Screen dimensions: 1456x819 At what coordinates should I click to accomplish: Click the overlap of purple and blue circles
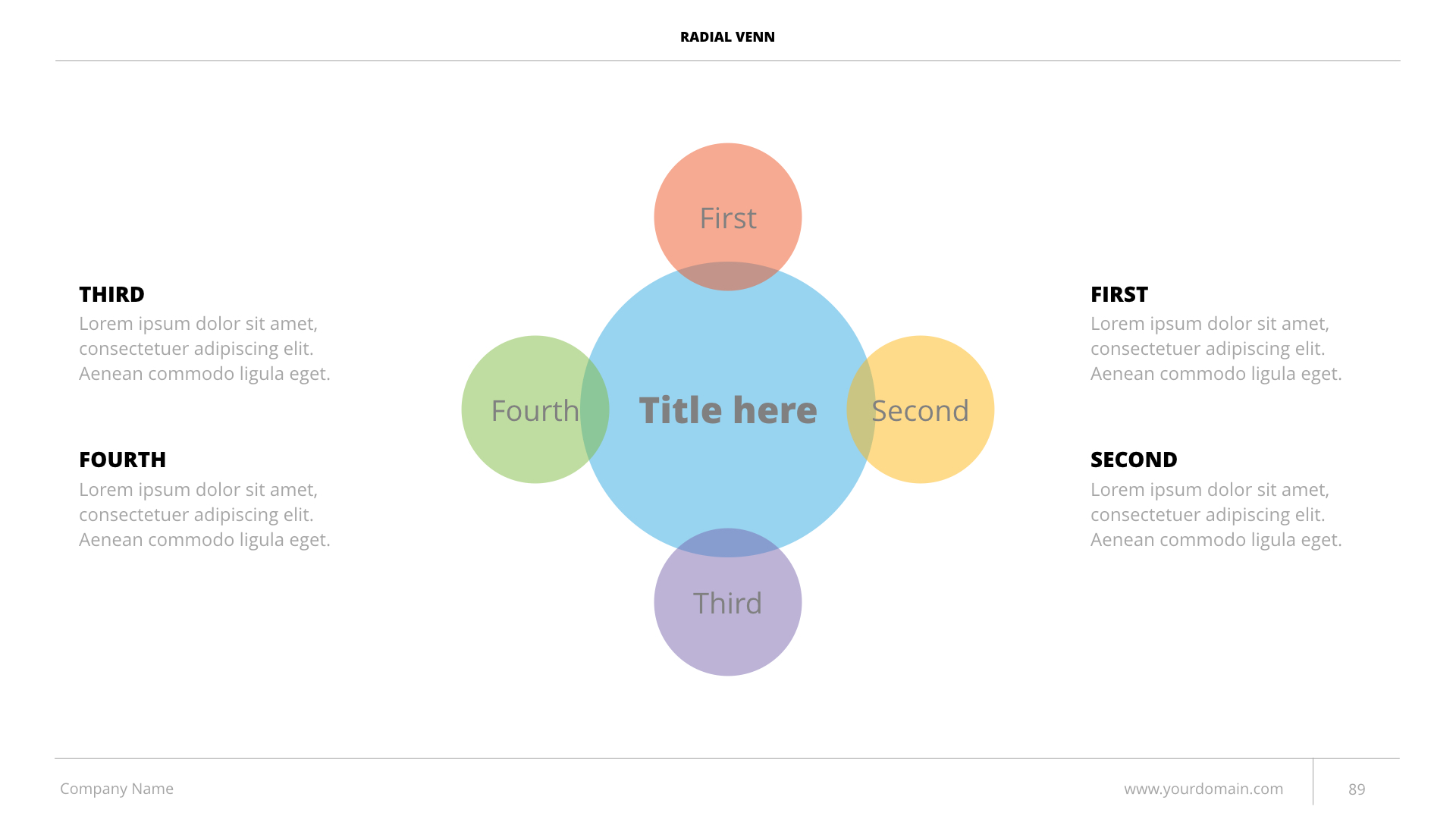coord(728,542)
